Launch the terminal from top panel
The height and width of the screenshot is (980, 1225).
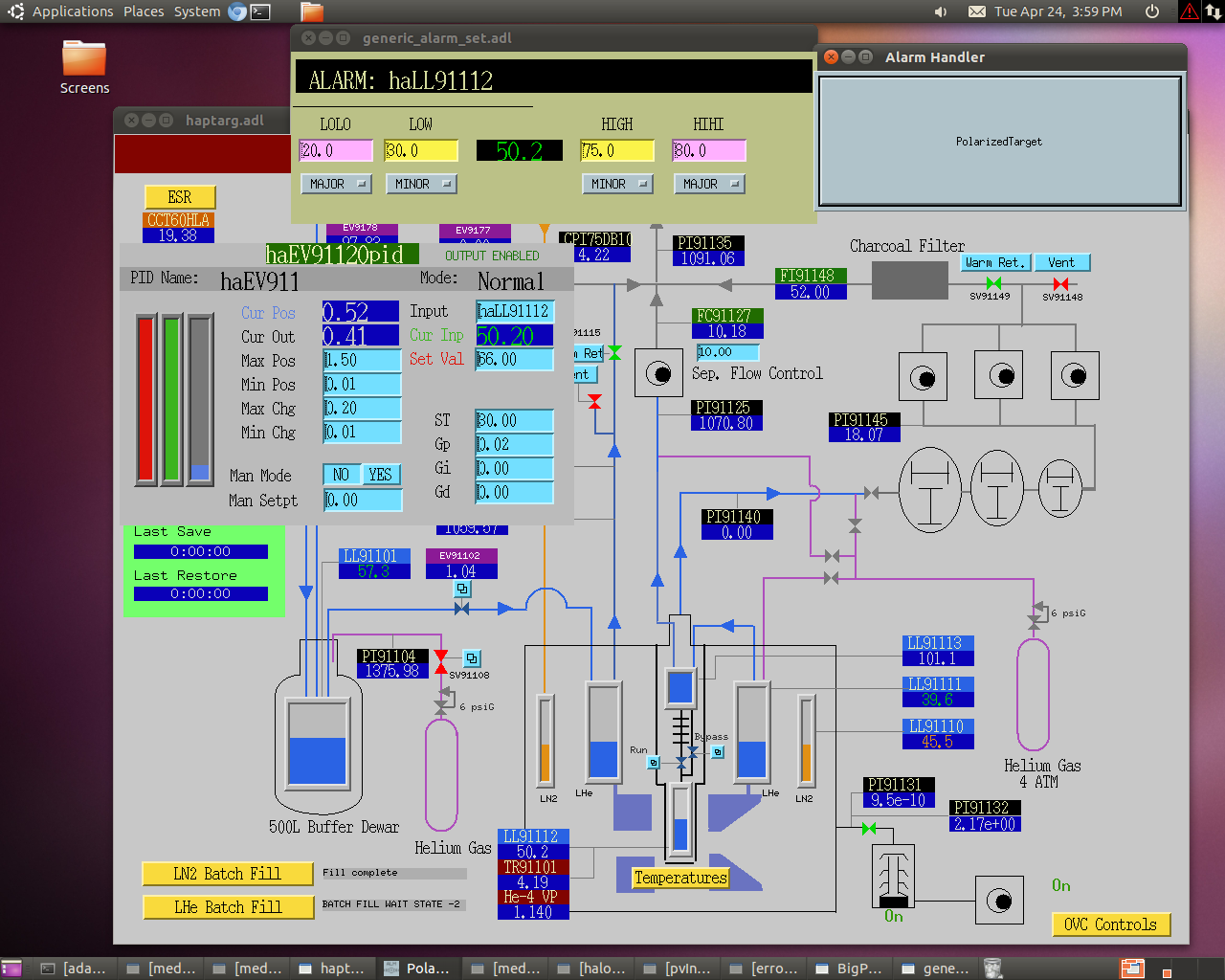[x=260, y=11]
